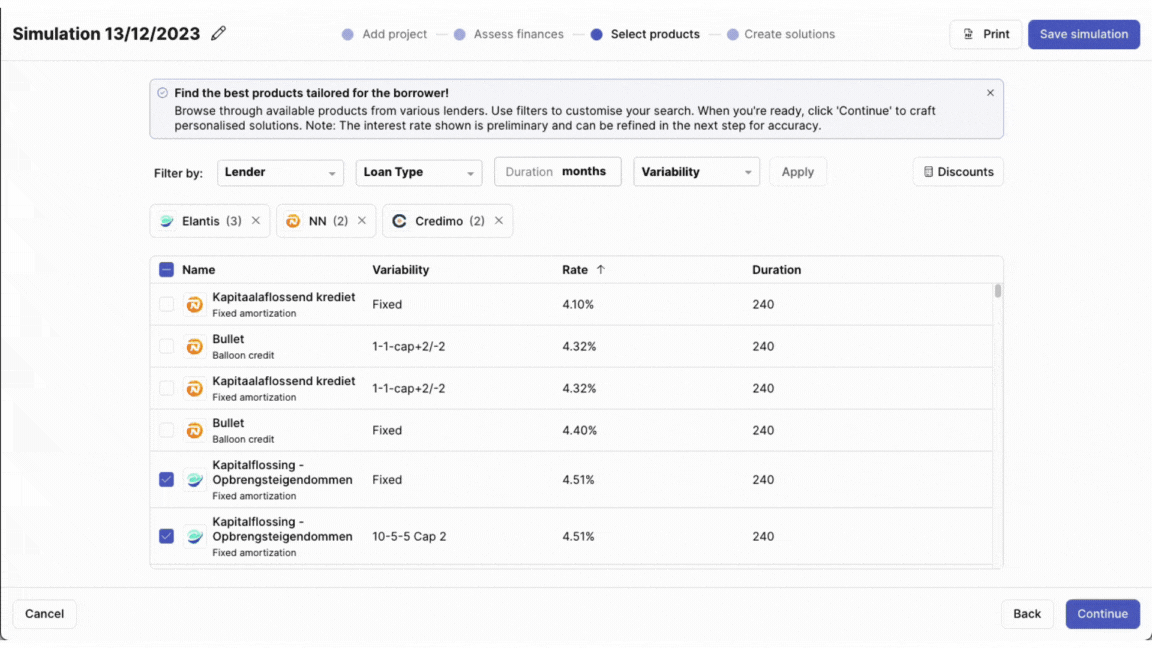Go to the Assess finances step

(508, 35)
